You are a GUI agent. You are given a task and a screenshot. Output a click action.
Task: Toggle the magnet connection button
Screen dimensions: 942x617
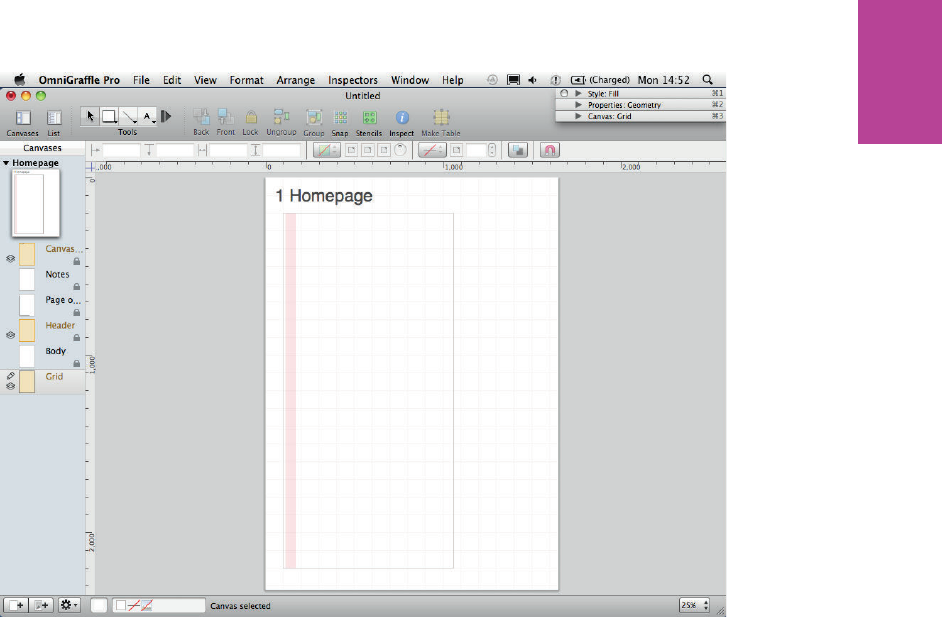point(550,150)
